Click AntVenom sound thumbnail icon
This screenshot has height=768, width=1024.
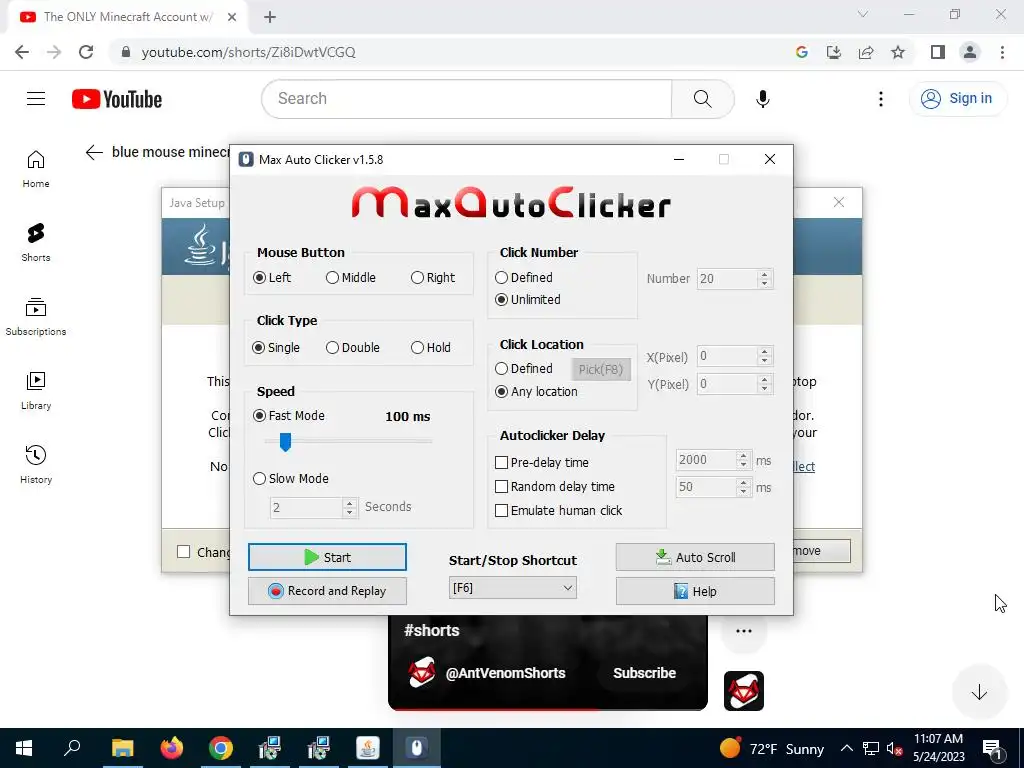[744, 691]
